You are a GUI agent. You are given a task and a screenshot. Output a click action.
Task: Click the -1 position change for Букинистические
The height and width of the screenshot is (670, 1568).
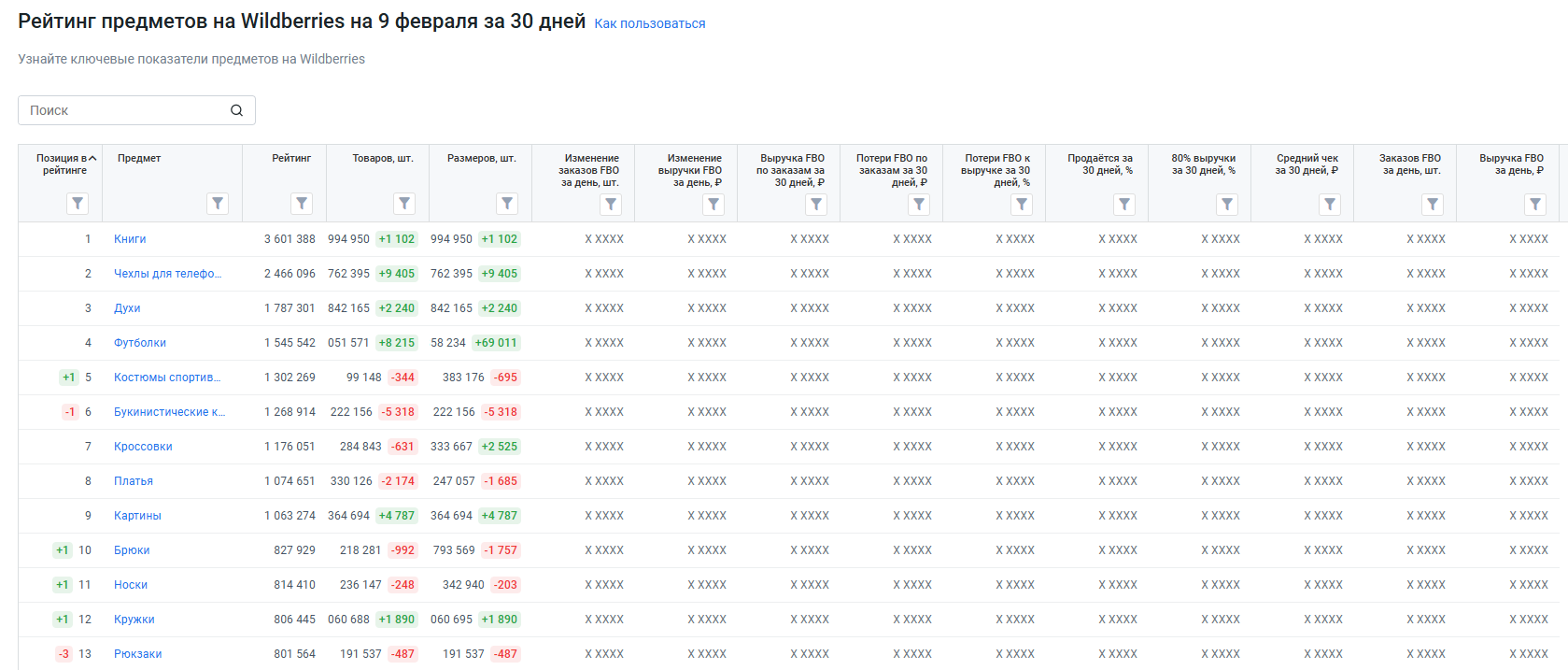pyautogui.click(x=70, y=412)
